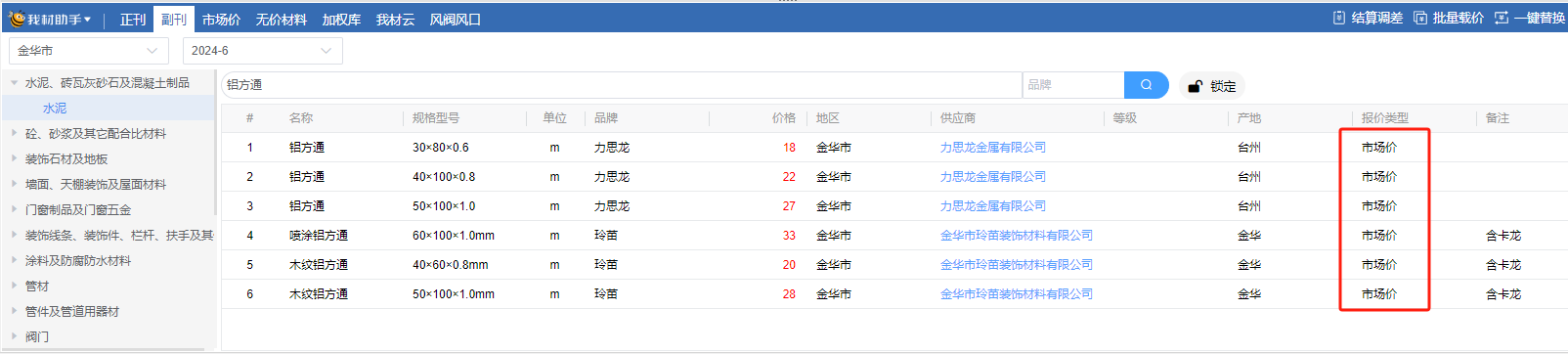The height and width of the screenshot is (354, 1568).
Task: Expand the 管件及管道用器材 category
Action: coord(14,312)
